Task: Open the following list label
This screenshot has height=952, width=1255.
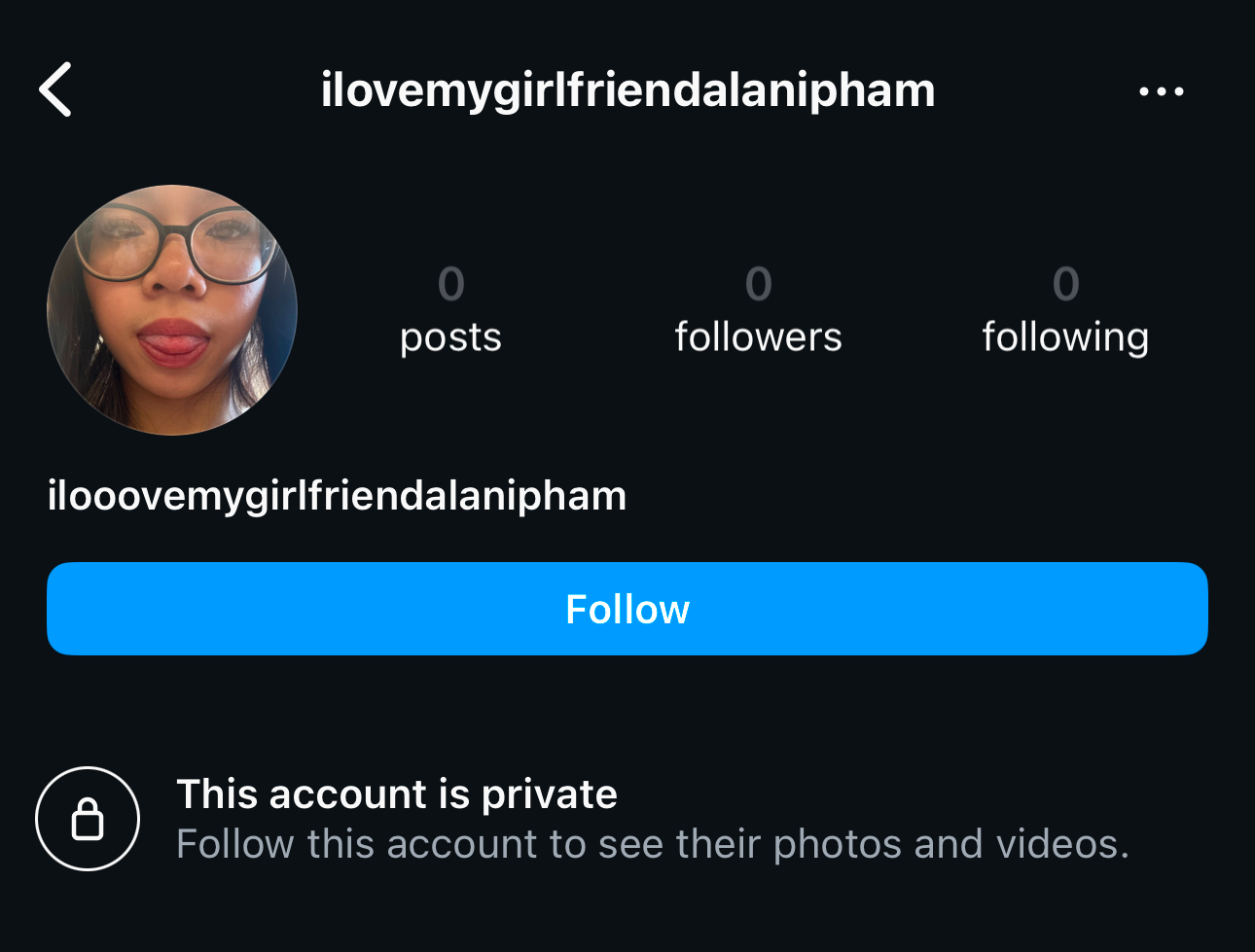Action: pos(1065,337)
